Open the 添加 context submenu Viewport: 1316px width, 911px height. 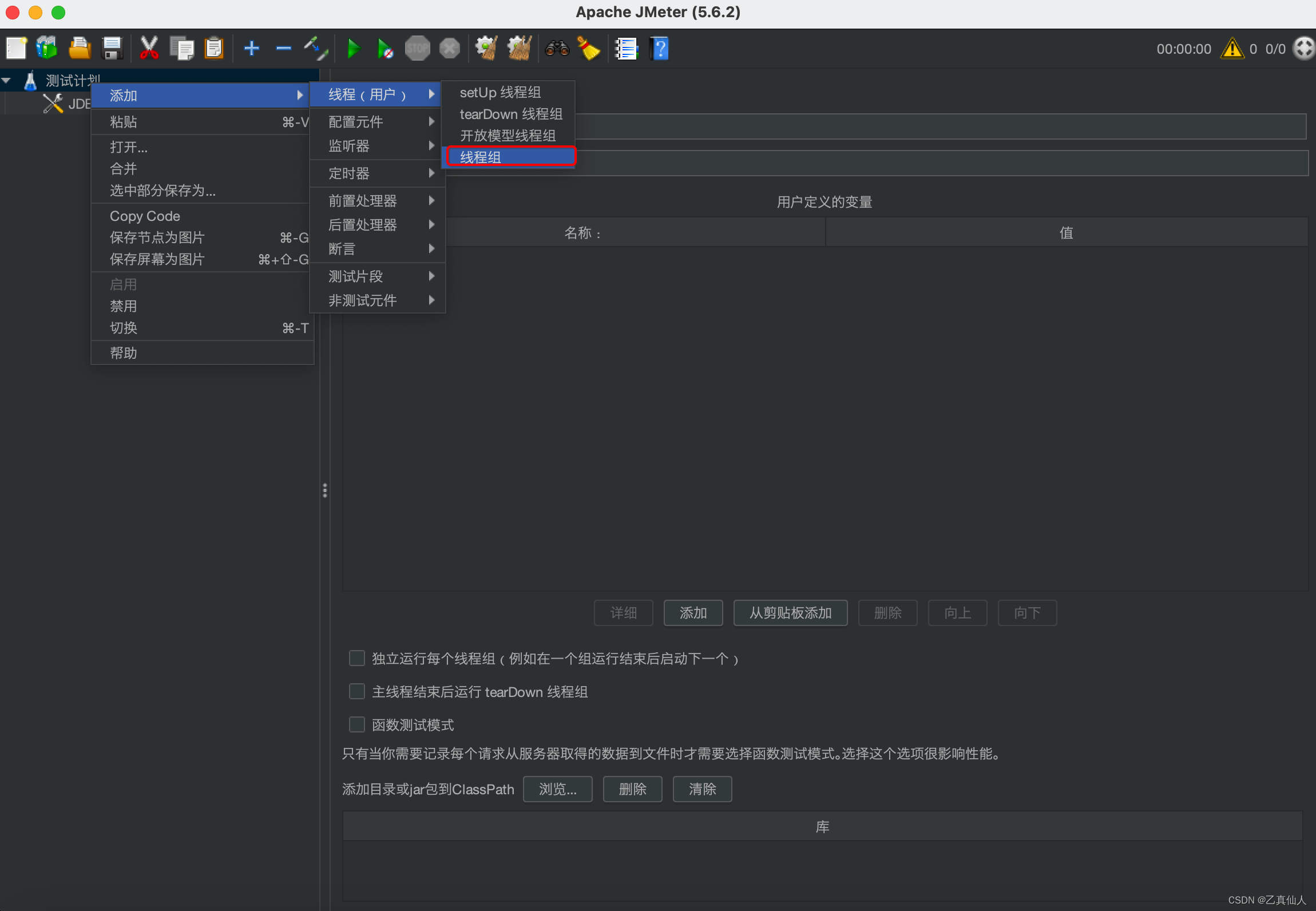tap(201, 96)
